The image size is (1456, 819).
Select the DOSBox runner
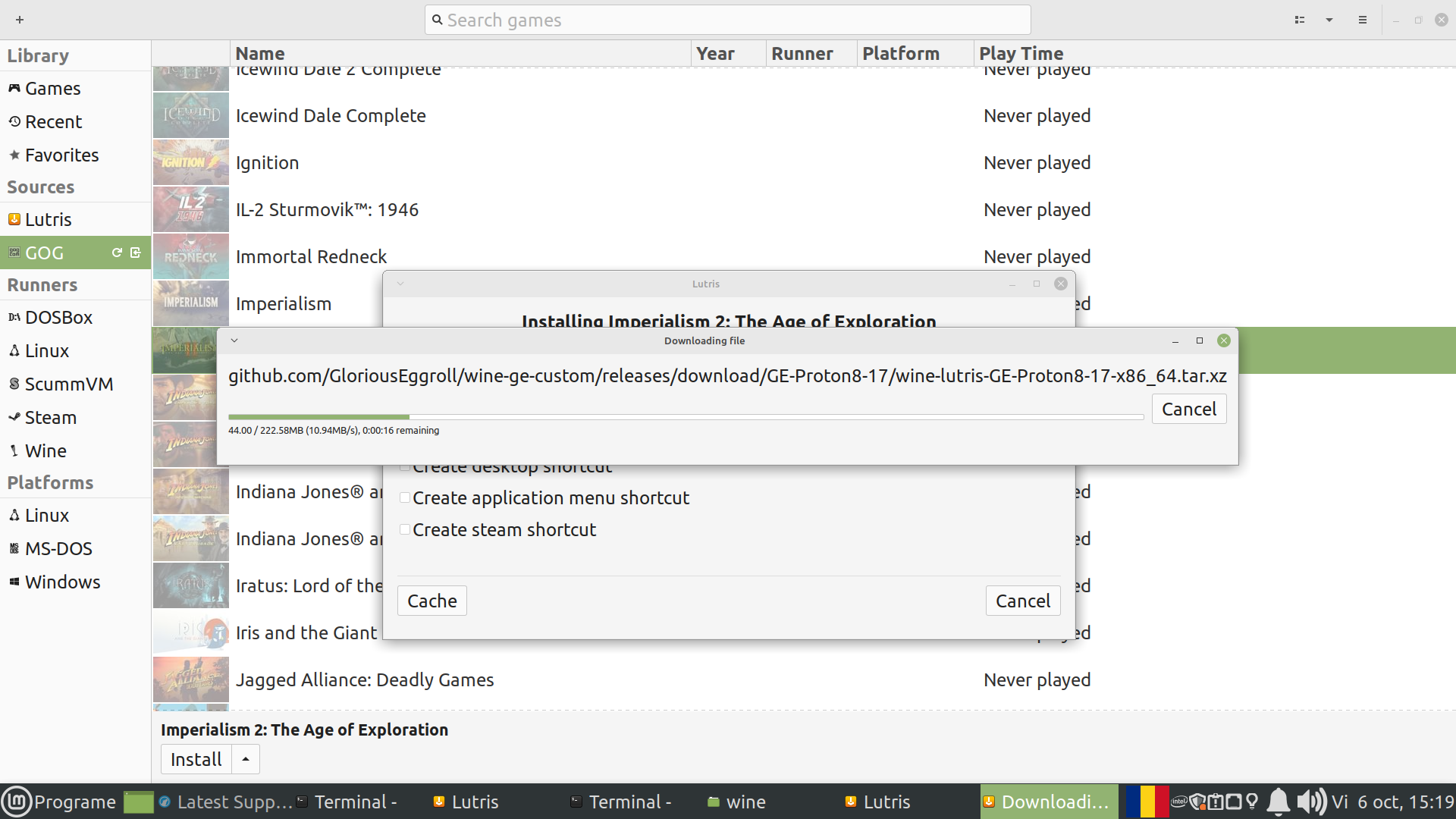tap(76, 318)
